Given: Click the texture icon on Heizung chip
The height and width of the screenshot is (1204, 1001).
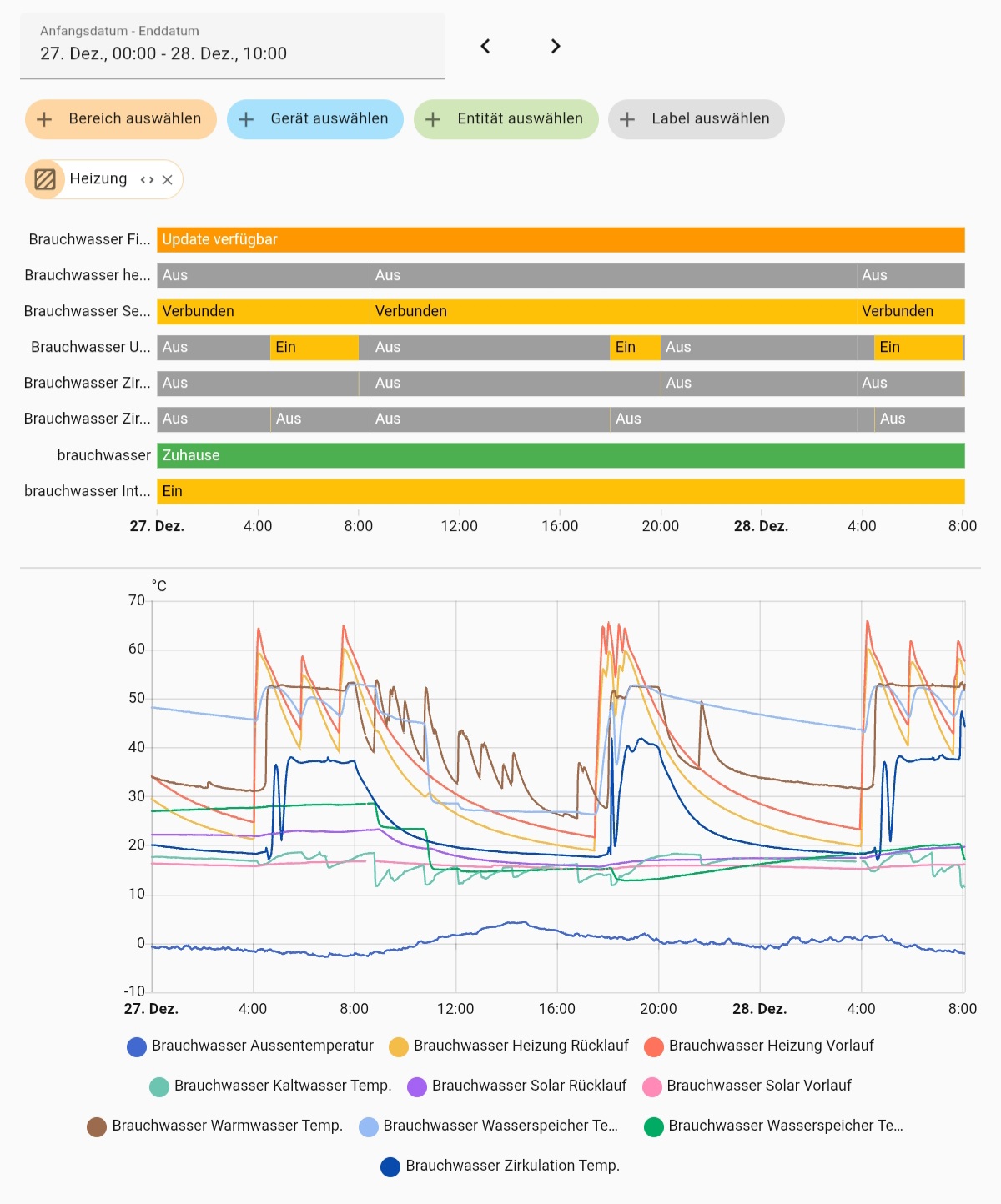Looking at the screenshot, I should [x=45, y=179].
